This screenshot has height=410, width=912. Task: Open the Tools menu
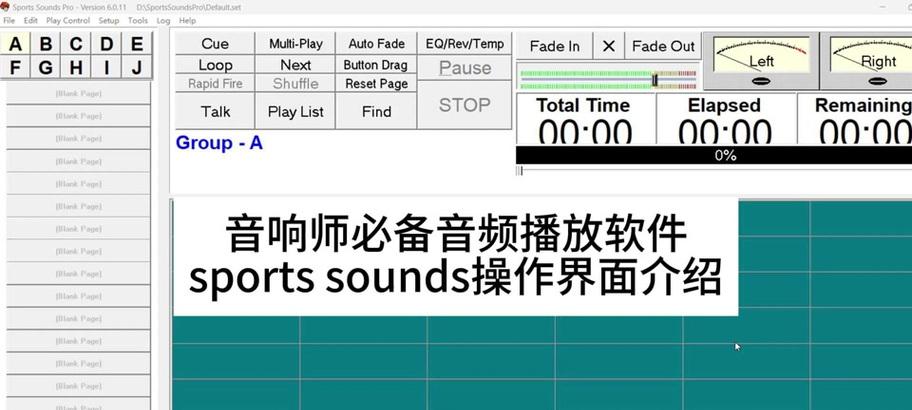click(138, 20)
